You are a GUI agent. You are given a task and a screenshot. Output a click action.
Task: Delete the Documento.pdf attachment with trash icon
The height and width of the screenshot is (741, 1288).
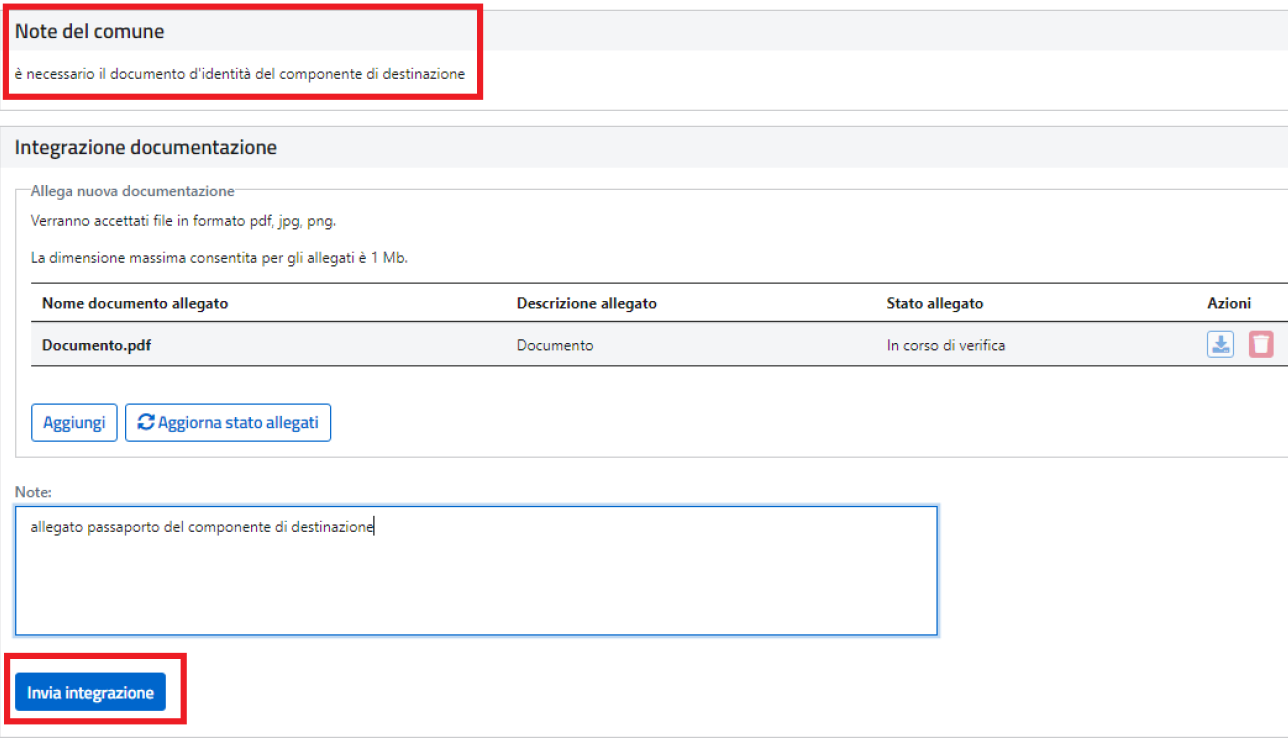pos(1261,345)
